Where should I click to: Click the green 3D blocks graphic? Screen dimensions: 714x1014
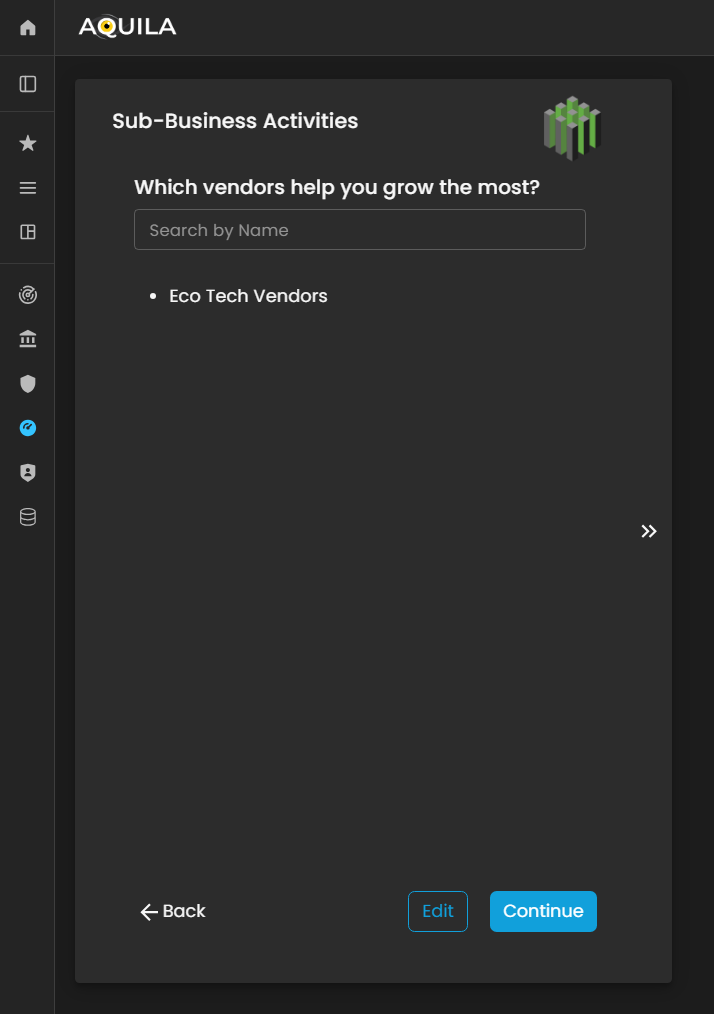click(572, 129)
